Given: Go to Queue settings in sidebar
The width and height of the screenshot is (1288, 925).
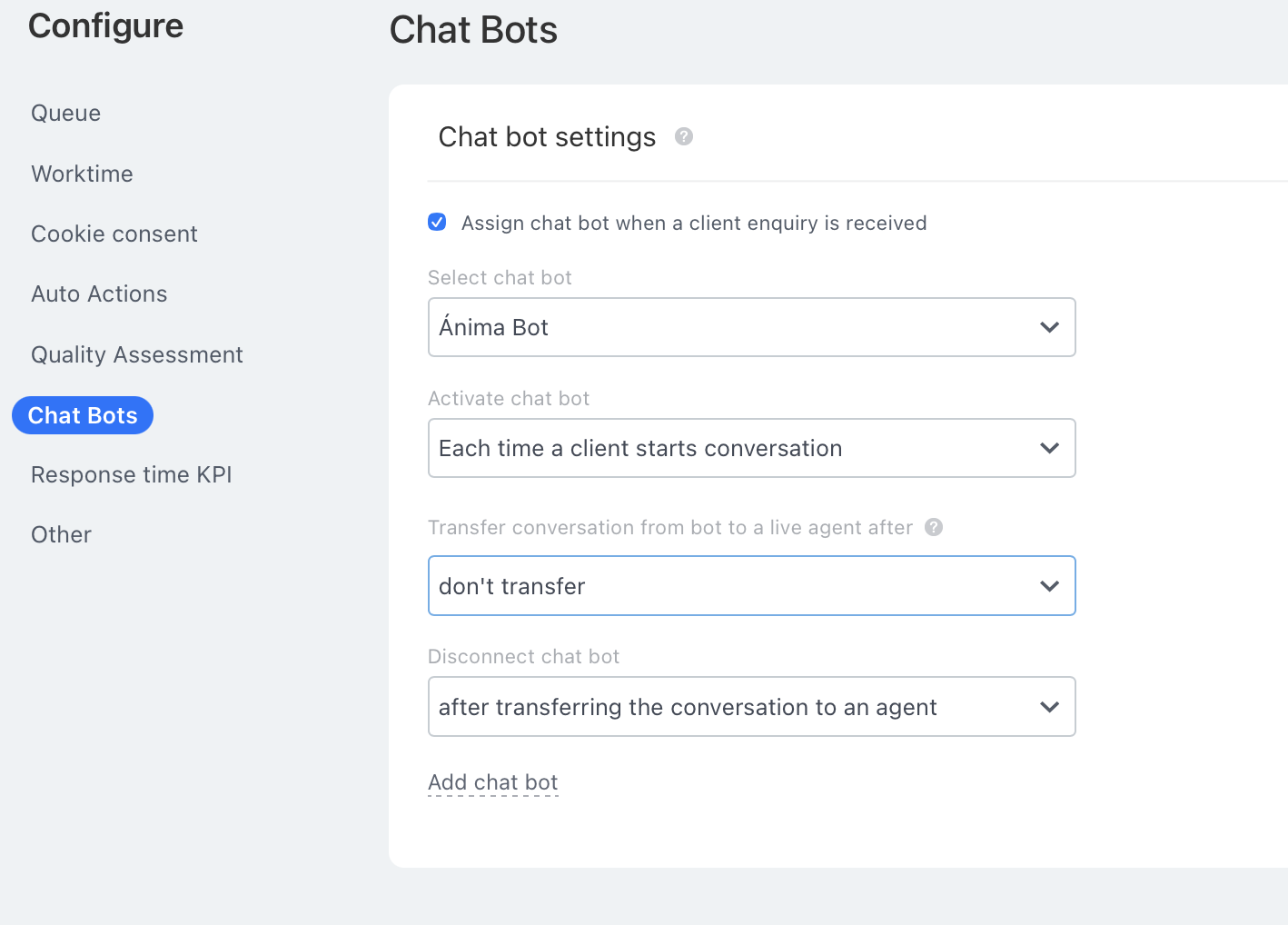Looking at the screenshot, I should tap(65, 114).
